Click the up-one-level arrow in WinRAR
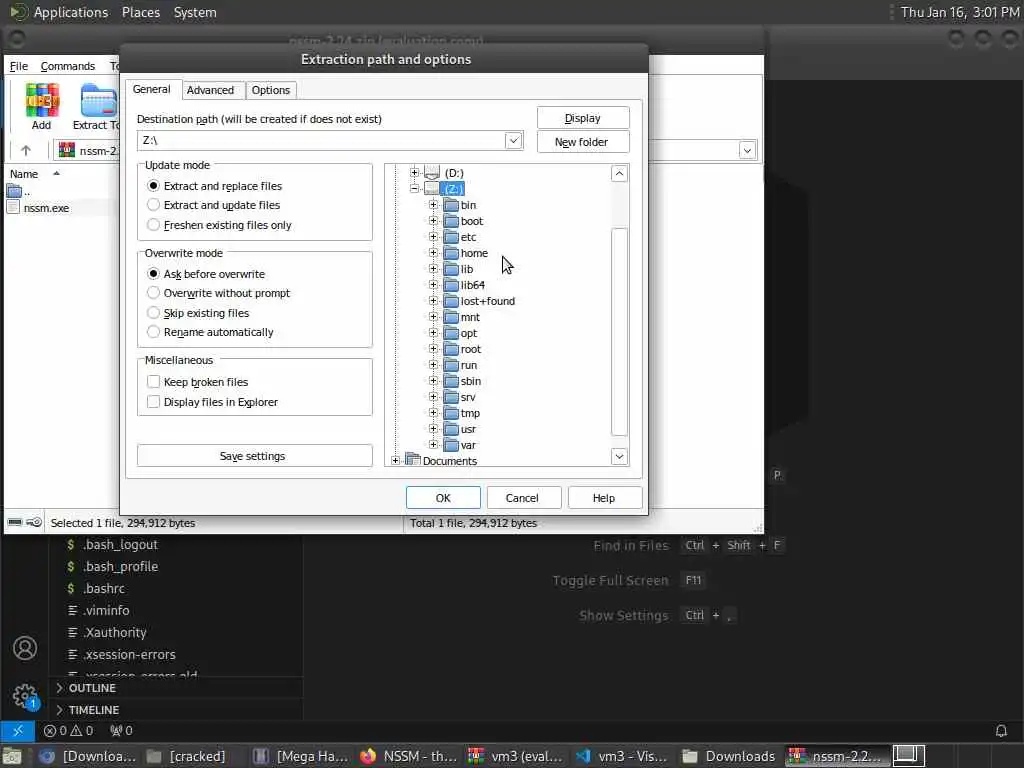1024x768 pixels. 25,151
